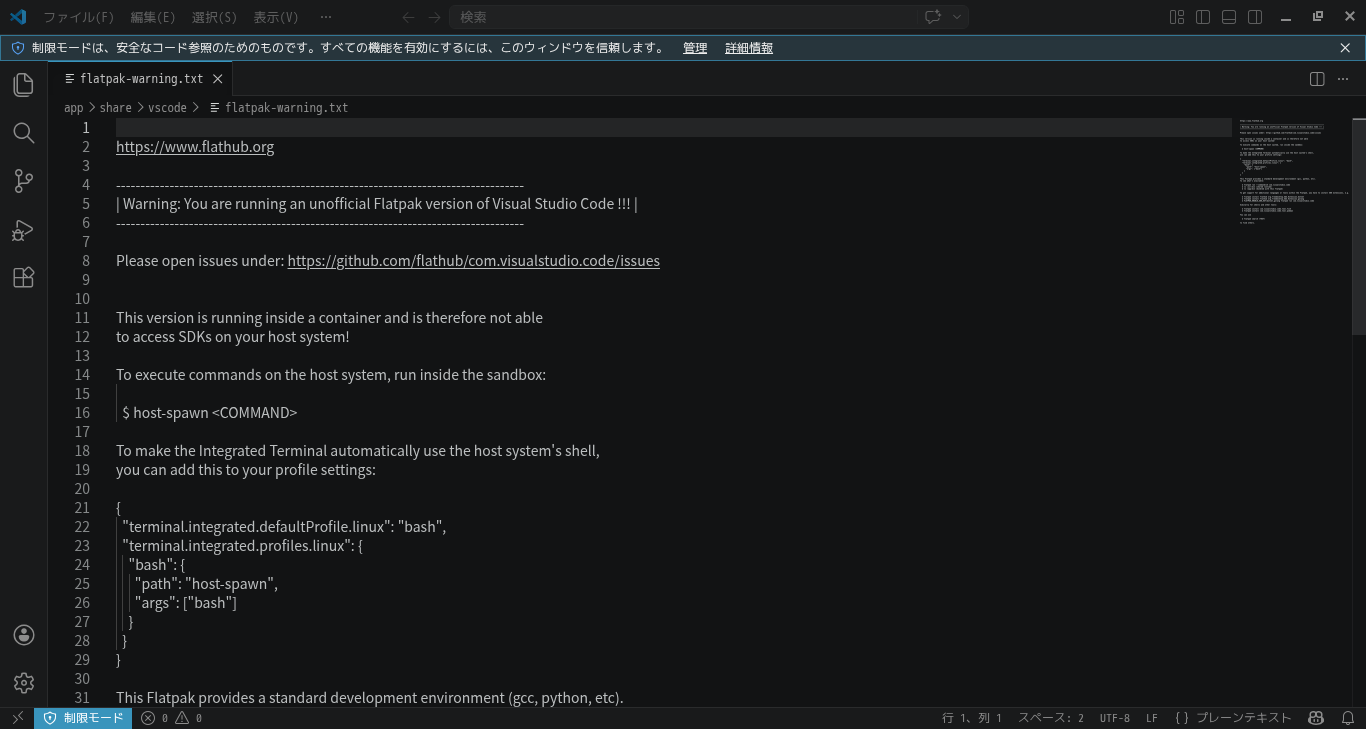The image size is (1366, 729).
Task: Click the '$ host-spawn <COMMAND>' line
Action: [x=210, y=413]
